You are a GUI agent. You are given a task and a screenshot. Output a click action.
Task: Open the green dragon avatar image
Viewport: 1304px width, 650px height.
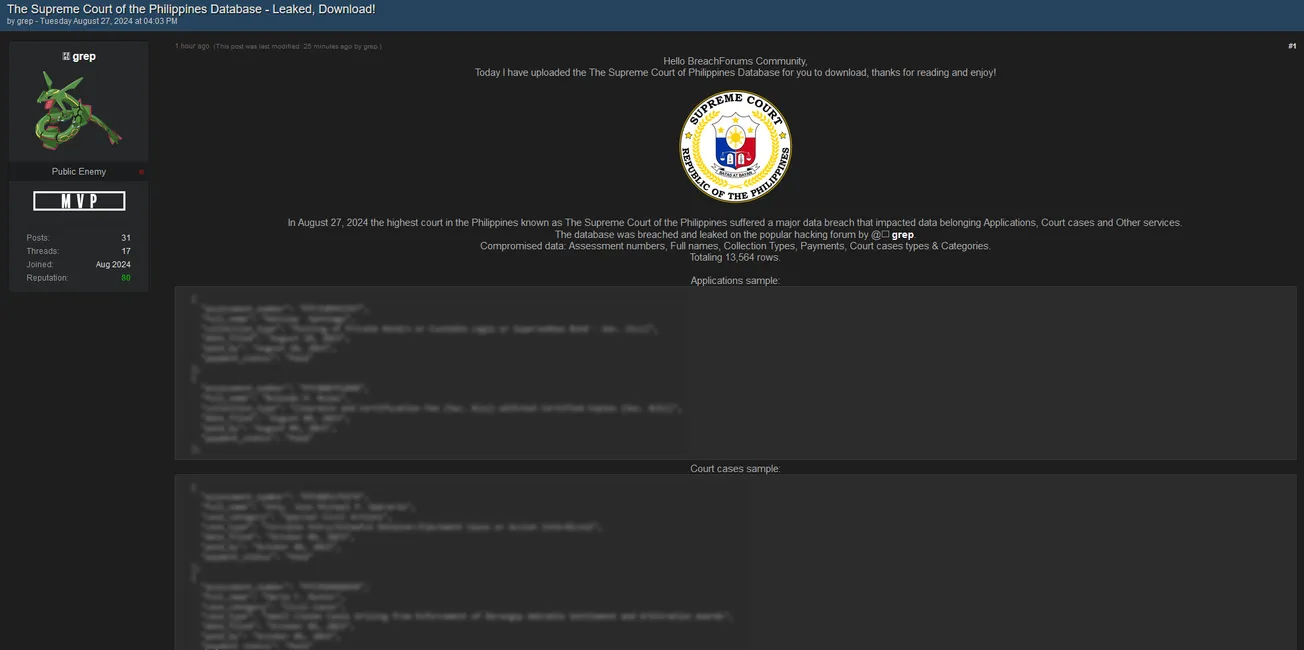[78, 109]
